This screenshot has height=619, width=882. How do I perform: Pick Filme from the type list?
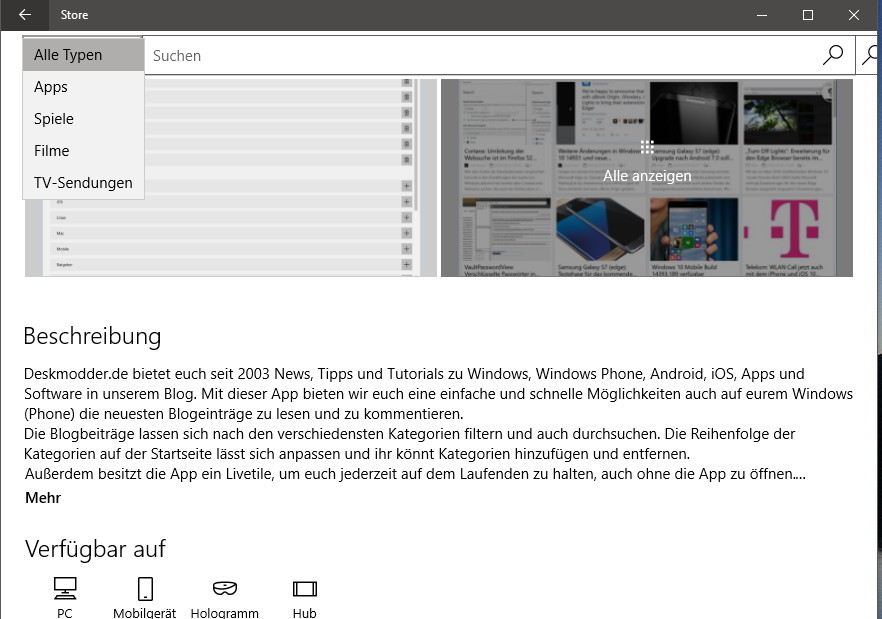click(83, 151)
